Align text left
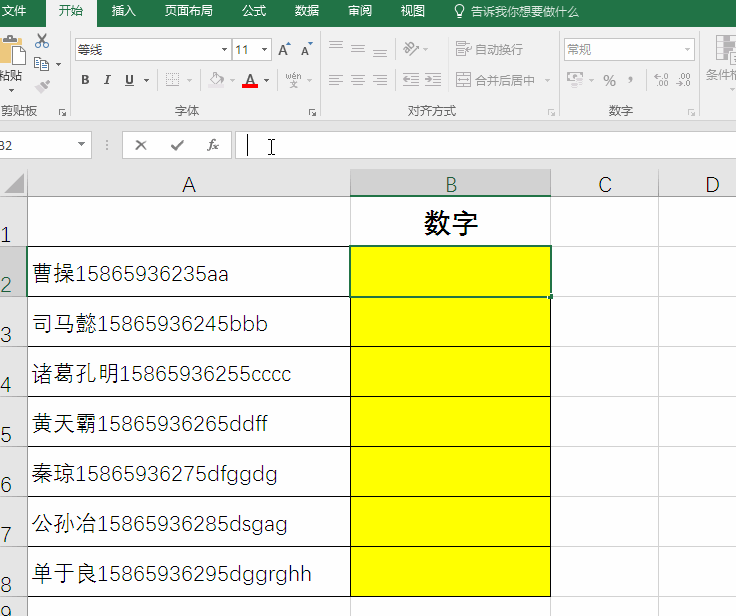The width and height of the screenshot is (736, 616). coord(336,80)
